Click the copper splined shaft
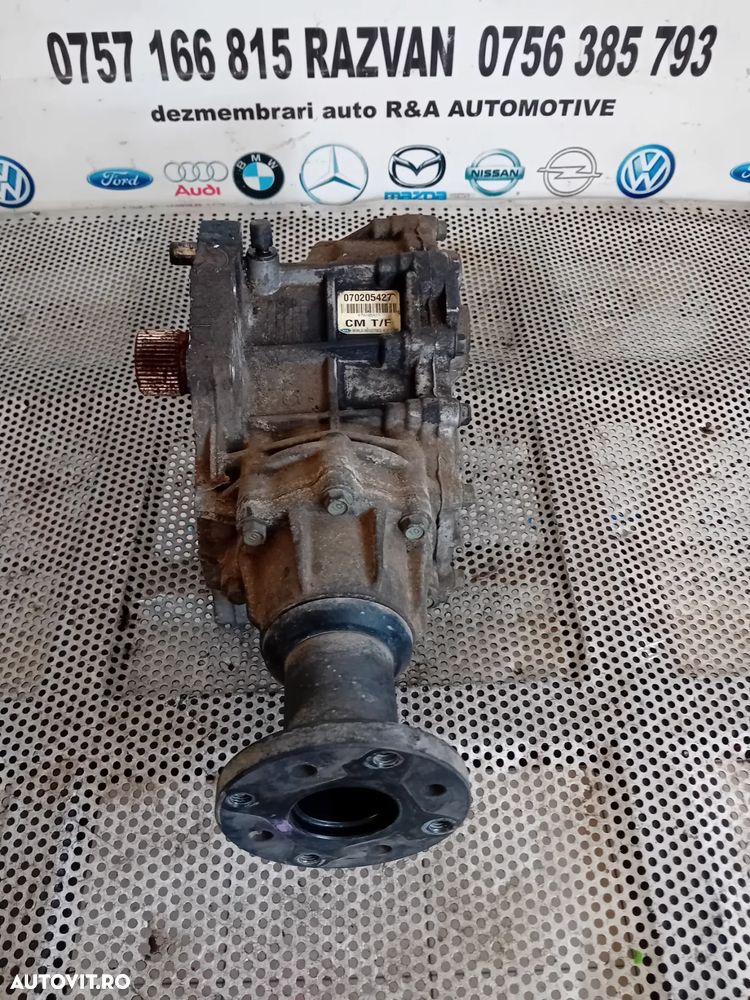The height and width of the screenshot is (1000, 750). click(x=161, y=362)
